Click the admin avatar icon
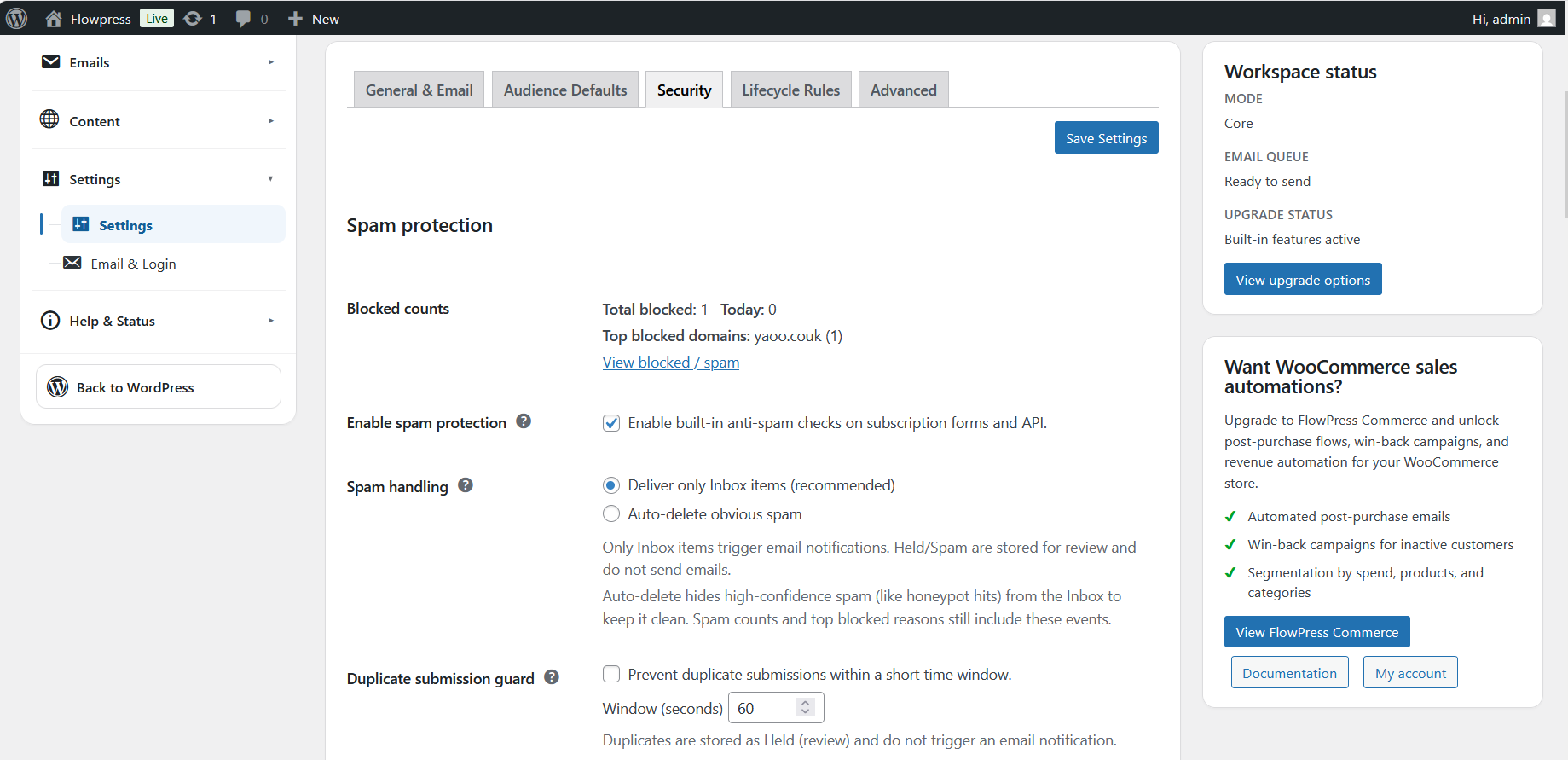Screen dimensions: 1568x760 1547,18
